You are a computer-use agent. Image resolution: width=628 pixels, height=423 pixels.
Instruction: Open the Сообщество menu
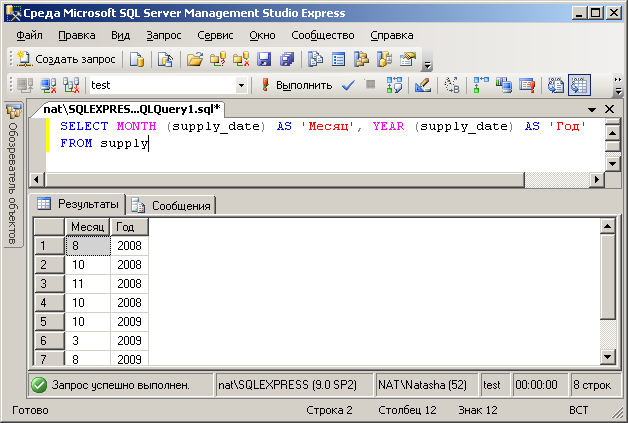(323, 35)
